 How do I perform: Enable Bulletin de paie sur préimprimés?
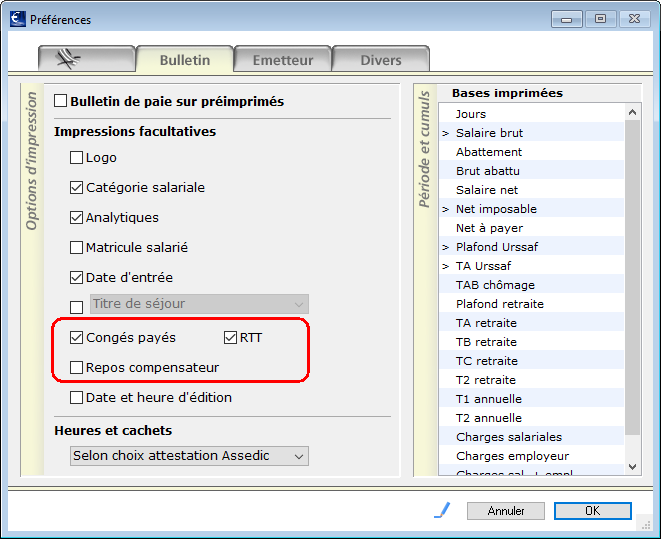[60, 101]
